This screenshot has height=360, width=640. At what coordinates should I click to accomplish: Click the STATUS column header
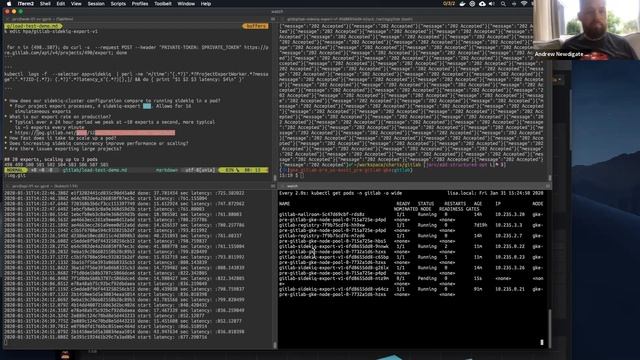426,204
